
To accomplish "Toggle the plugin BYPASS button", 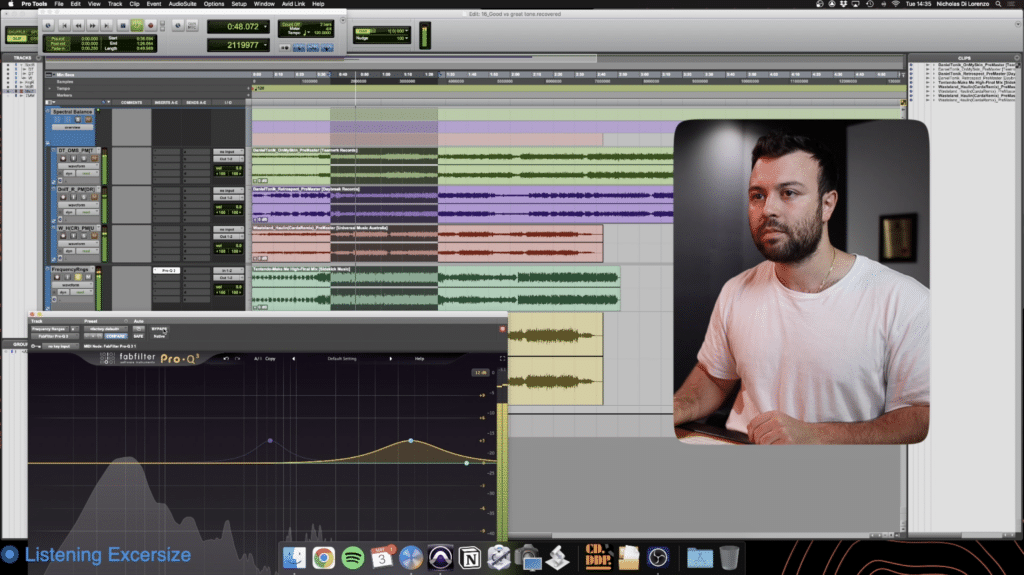I will tap(159, 329).
